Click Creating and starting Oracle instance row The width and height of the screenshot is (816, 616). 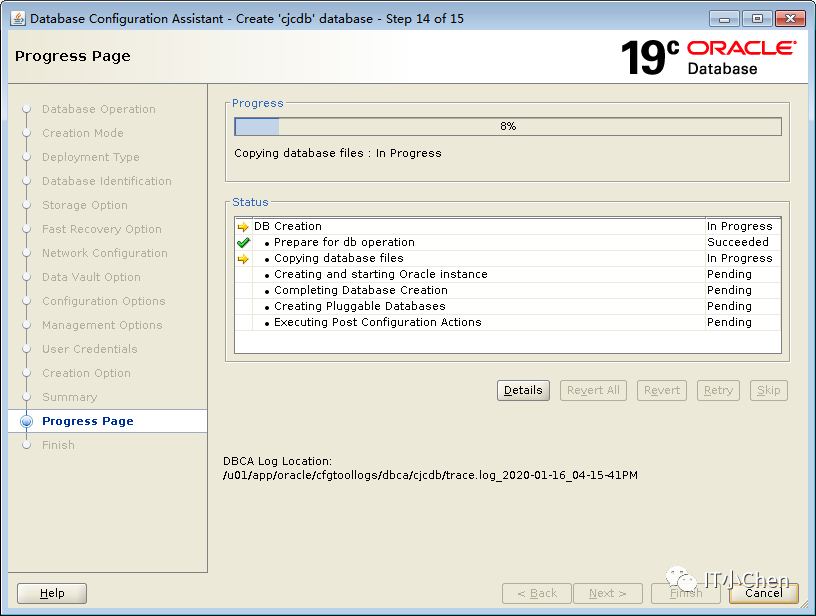[x=508, y=274]
